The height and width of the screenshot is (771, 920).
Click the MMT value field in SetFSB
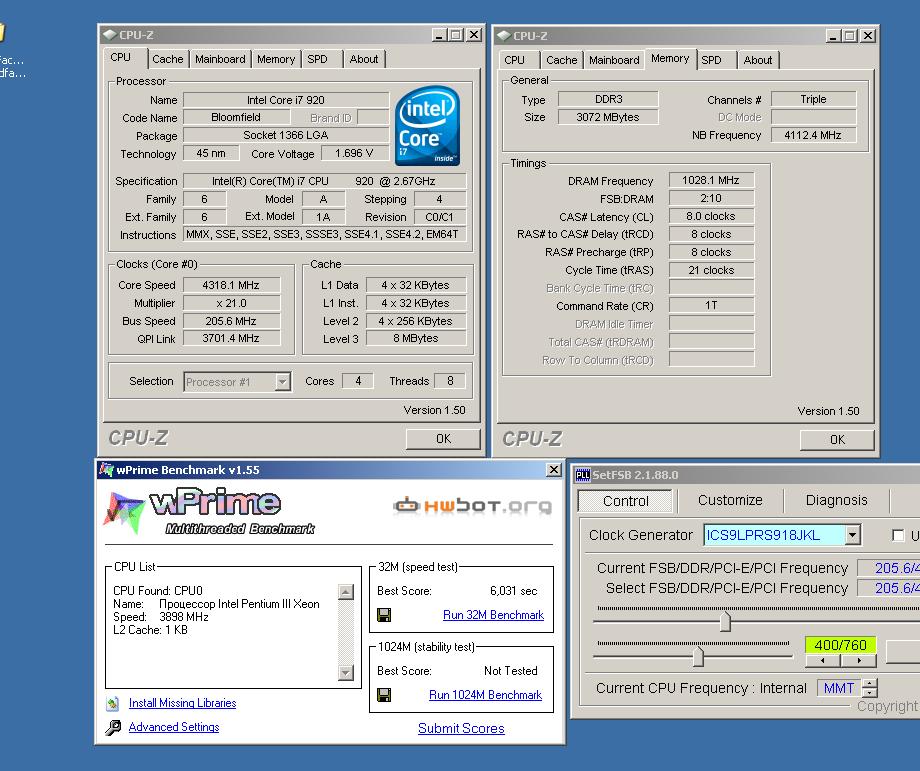click(x=839, y=688)
